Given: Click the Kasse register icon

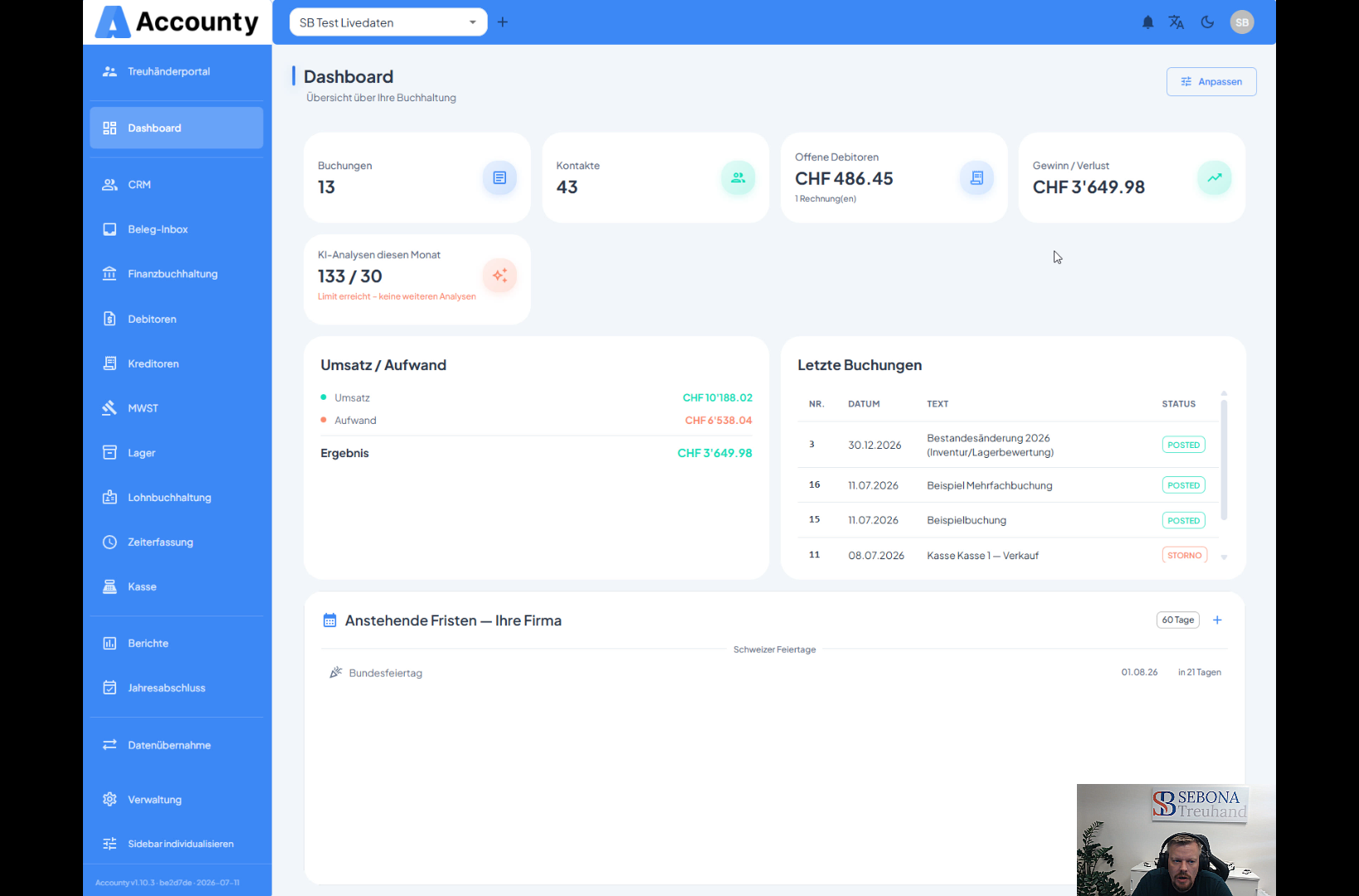Looking at the screenshot, I should pos(110,587).
